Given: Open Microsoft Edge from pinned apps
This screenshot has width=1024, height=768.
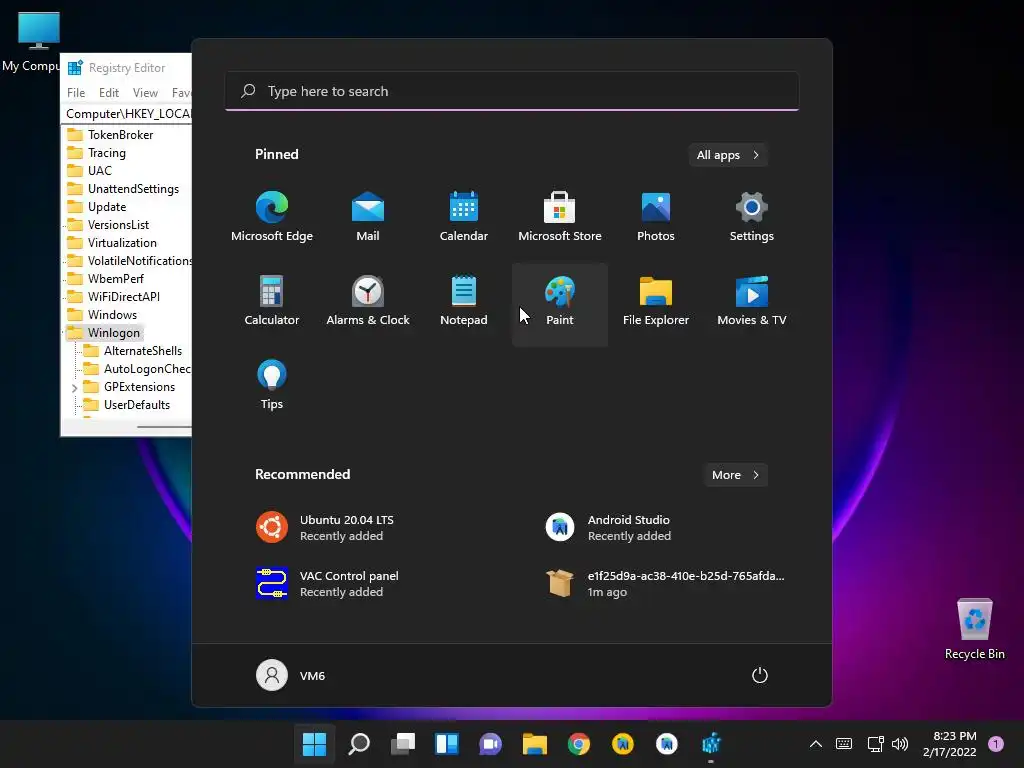Looking at the screenshot, I should tap(272, 219).
